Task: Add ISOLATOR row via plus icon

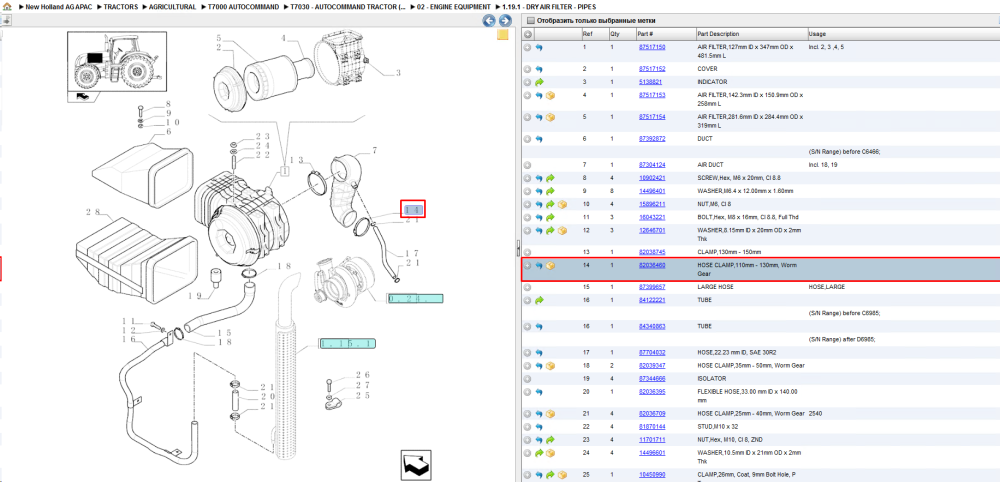Action: pos(527,379)
